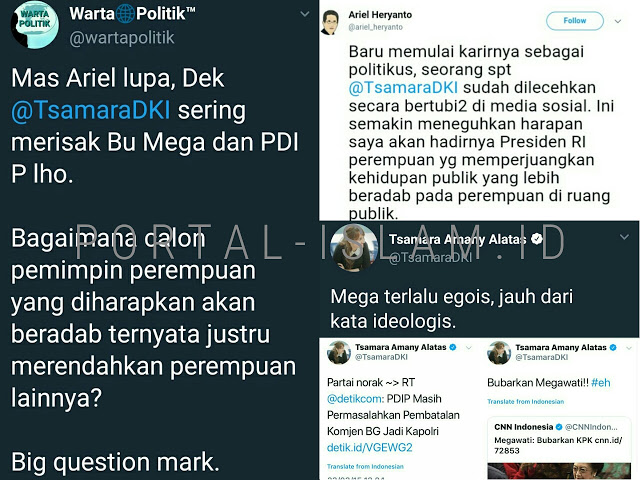The width and height of the screenshot is (640, 480).
Task: Click the verified badge beside Tsamara Amany Alatas
Action: 537,239
